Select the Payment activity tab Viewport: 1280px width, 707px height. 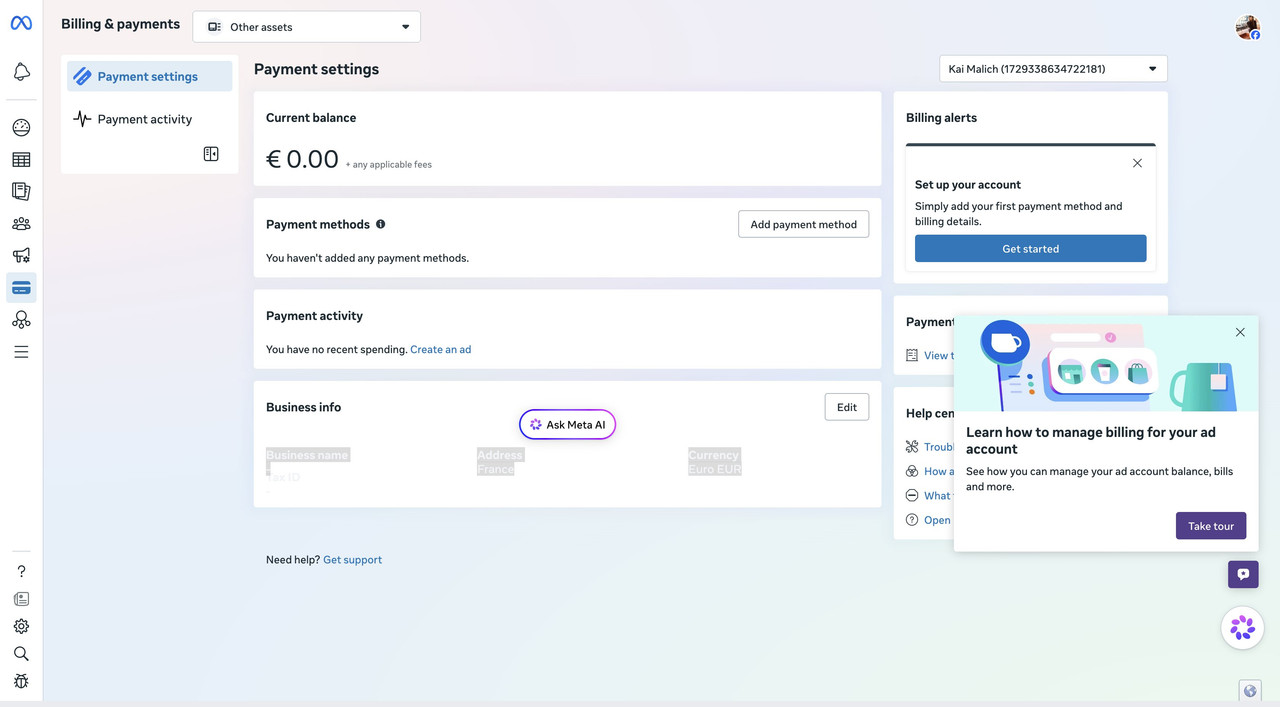tap(149, 119)
